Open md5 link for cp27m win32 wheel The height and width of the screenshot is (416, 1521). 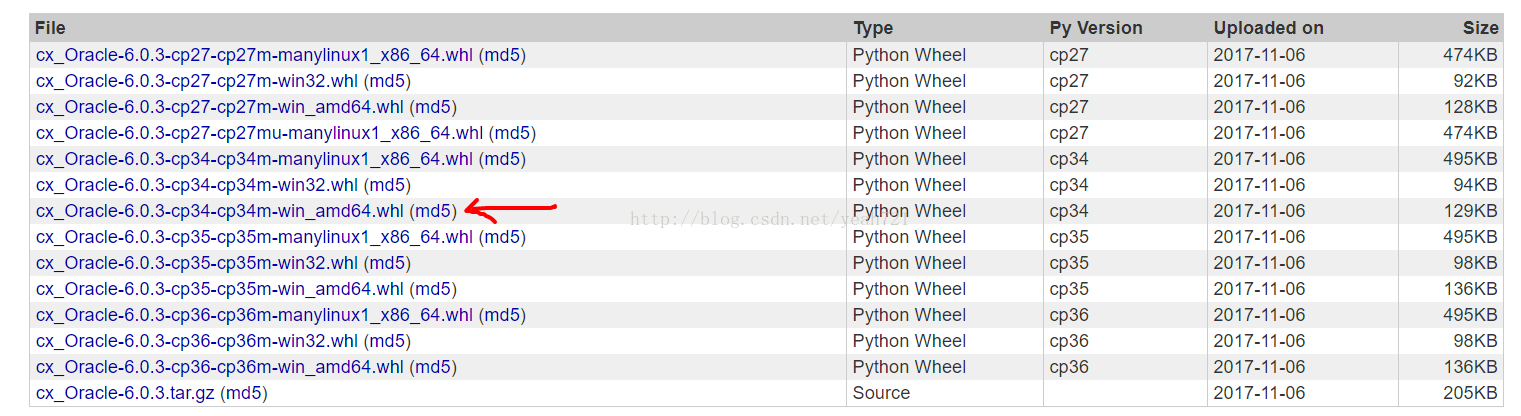coord(387,81)
